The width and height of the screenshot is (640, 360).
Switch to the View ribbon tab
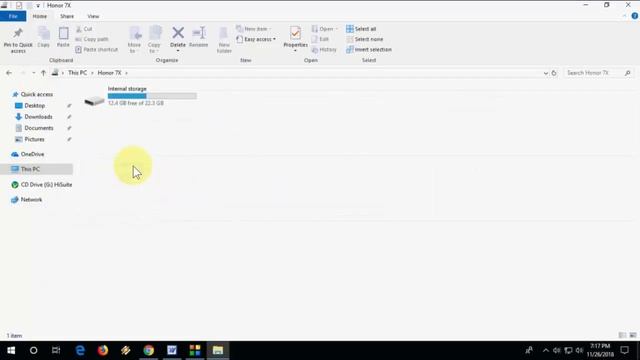point(93,16)
